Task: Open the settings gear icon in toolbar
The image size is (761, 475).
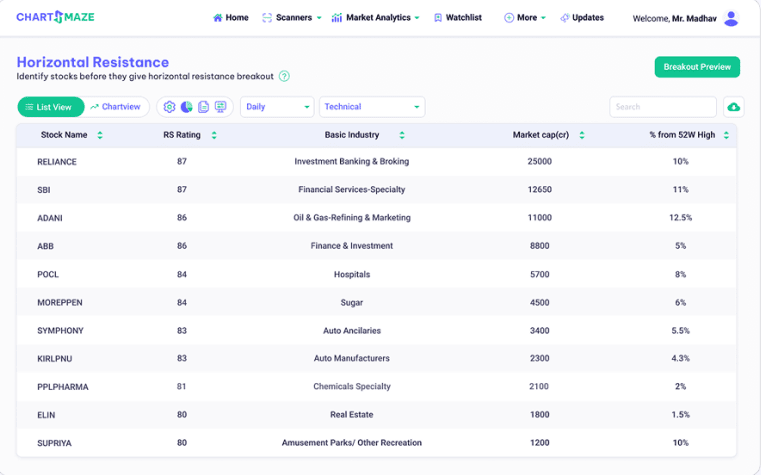Action: tap(169, 107)
